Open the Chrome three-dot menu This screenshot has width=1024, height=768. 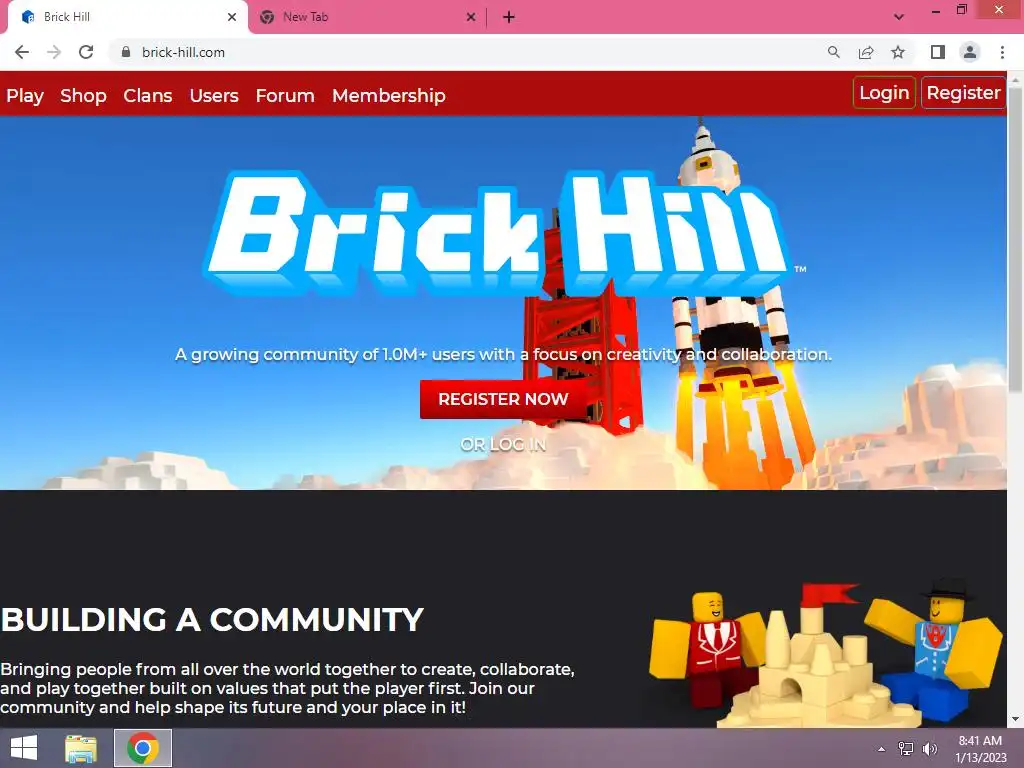pyautogui.click(x=1002, y=52)
